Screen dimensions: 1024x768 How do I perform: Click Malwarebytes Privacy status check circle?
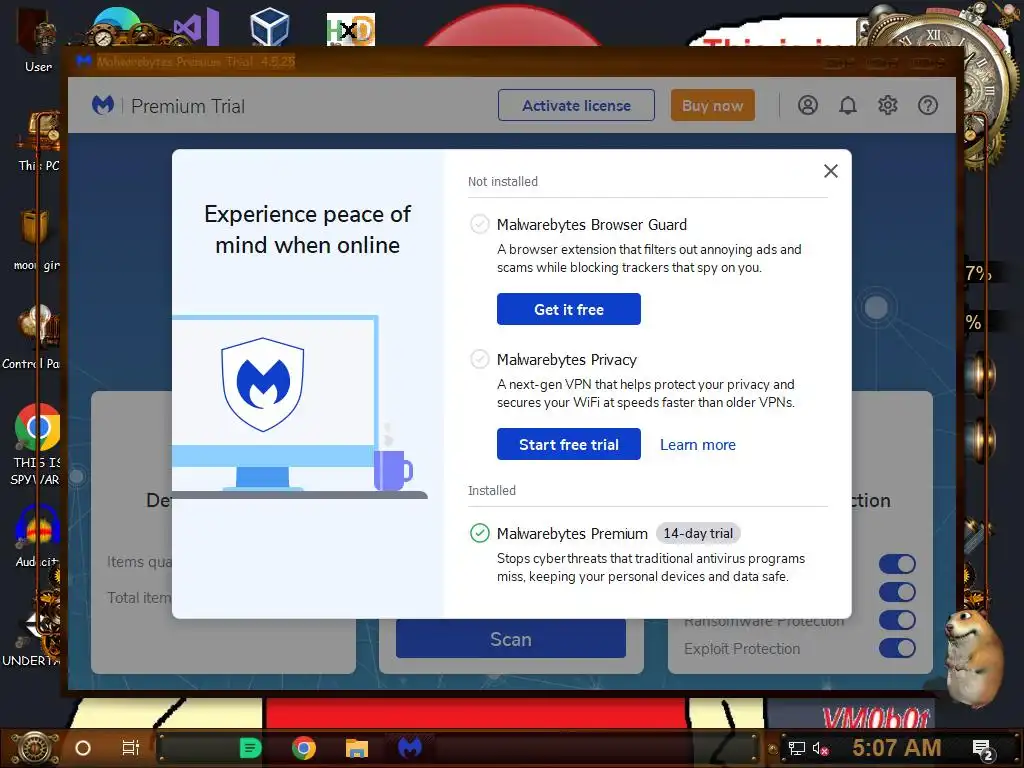coord(479,359)
